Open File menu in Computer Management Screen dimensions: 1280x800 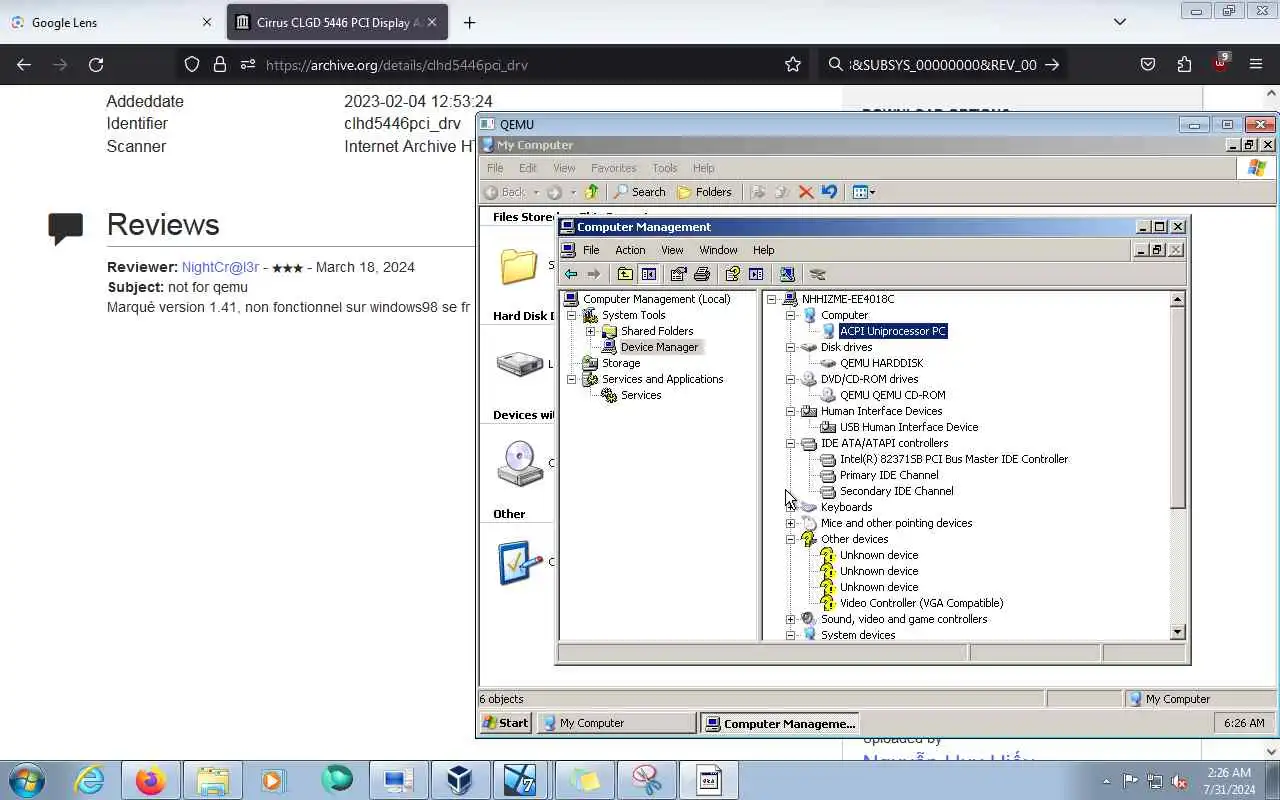pyautogui.click(x=591, y=250)
